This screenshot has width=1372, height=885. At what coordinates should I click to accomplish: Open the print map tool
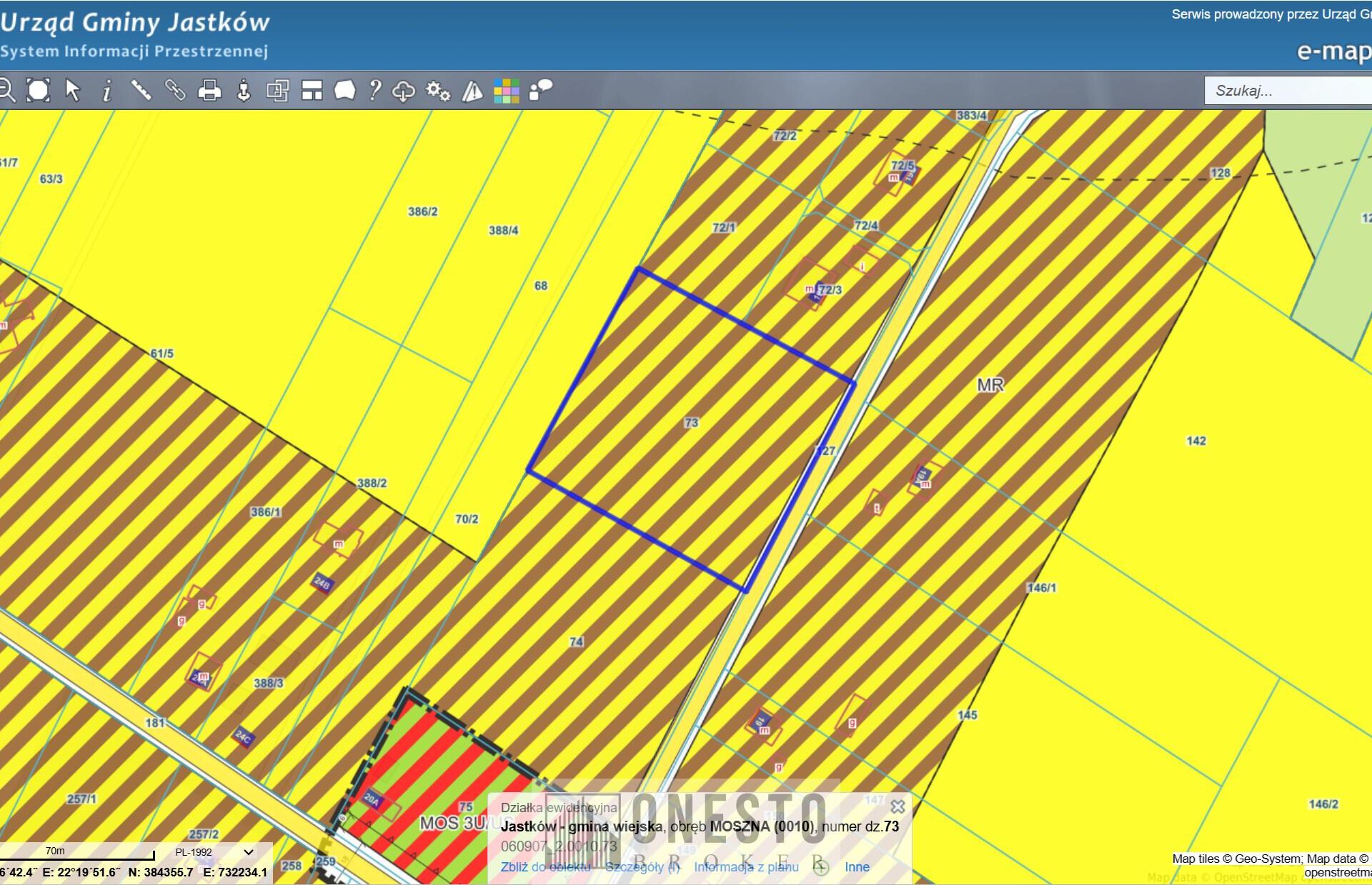coord(209,91)
